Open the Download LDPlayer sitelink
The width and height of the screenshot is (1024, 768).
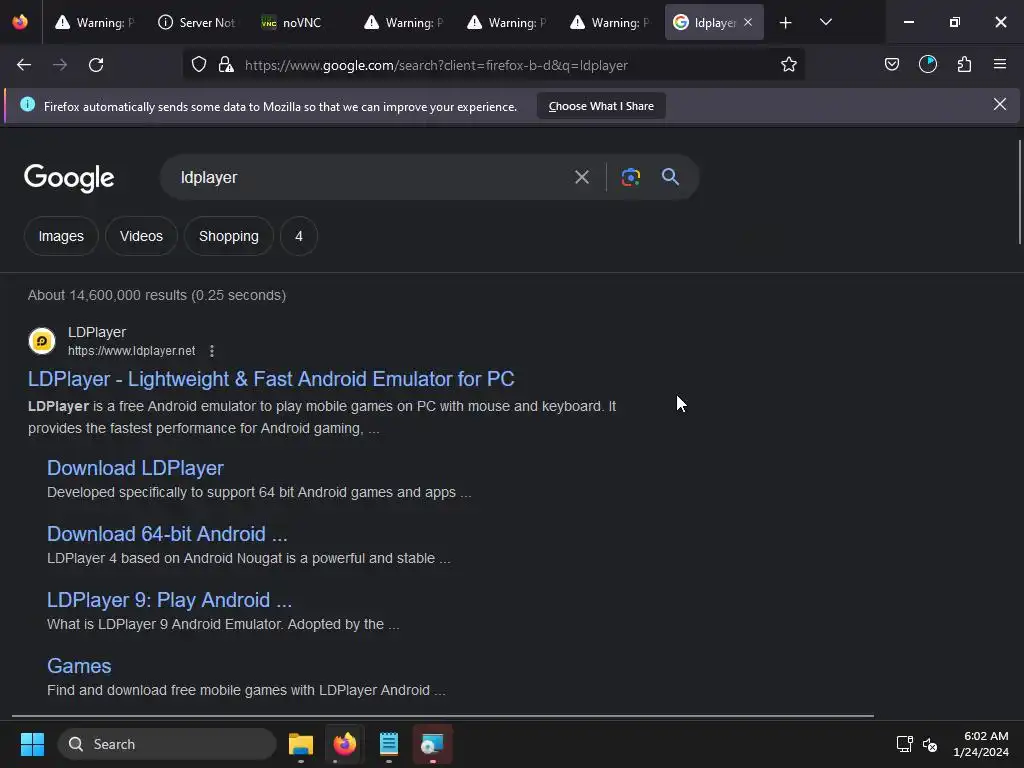pos(135,468)
